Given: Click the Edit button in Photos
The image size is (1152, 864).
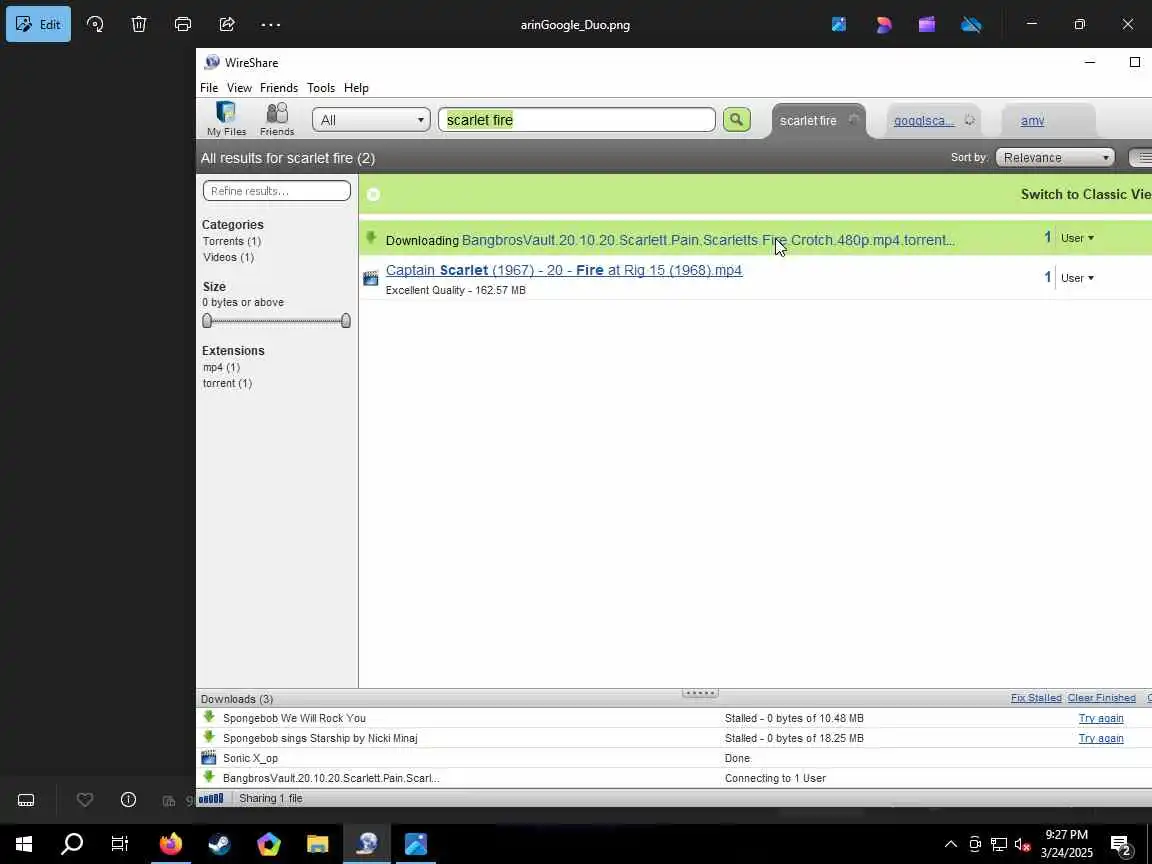Looking at the screenshot, I should 38,24.
